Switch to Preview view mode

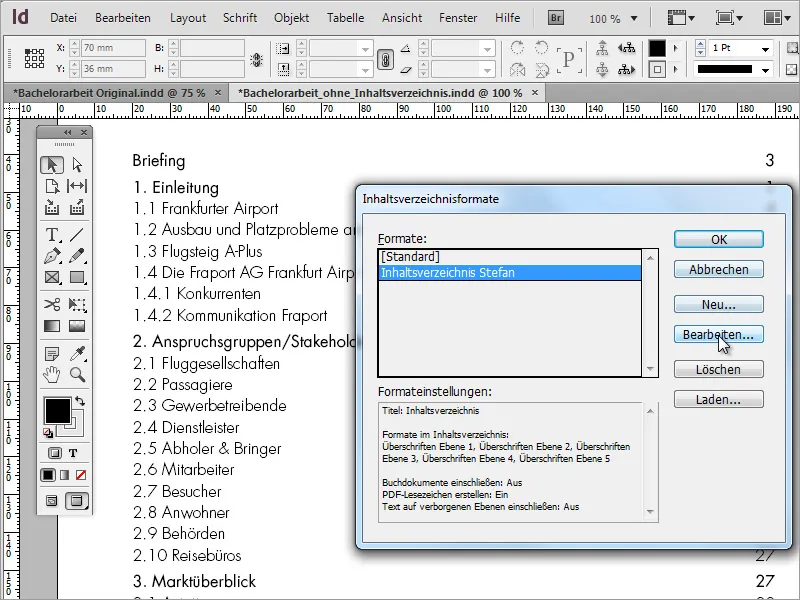[76, 501]
